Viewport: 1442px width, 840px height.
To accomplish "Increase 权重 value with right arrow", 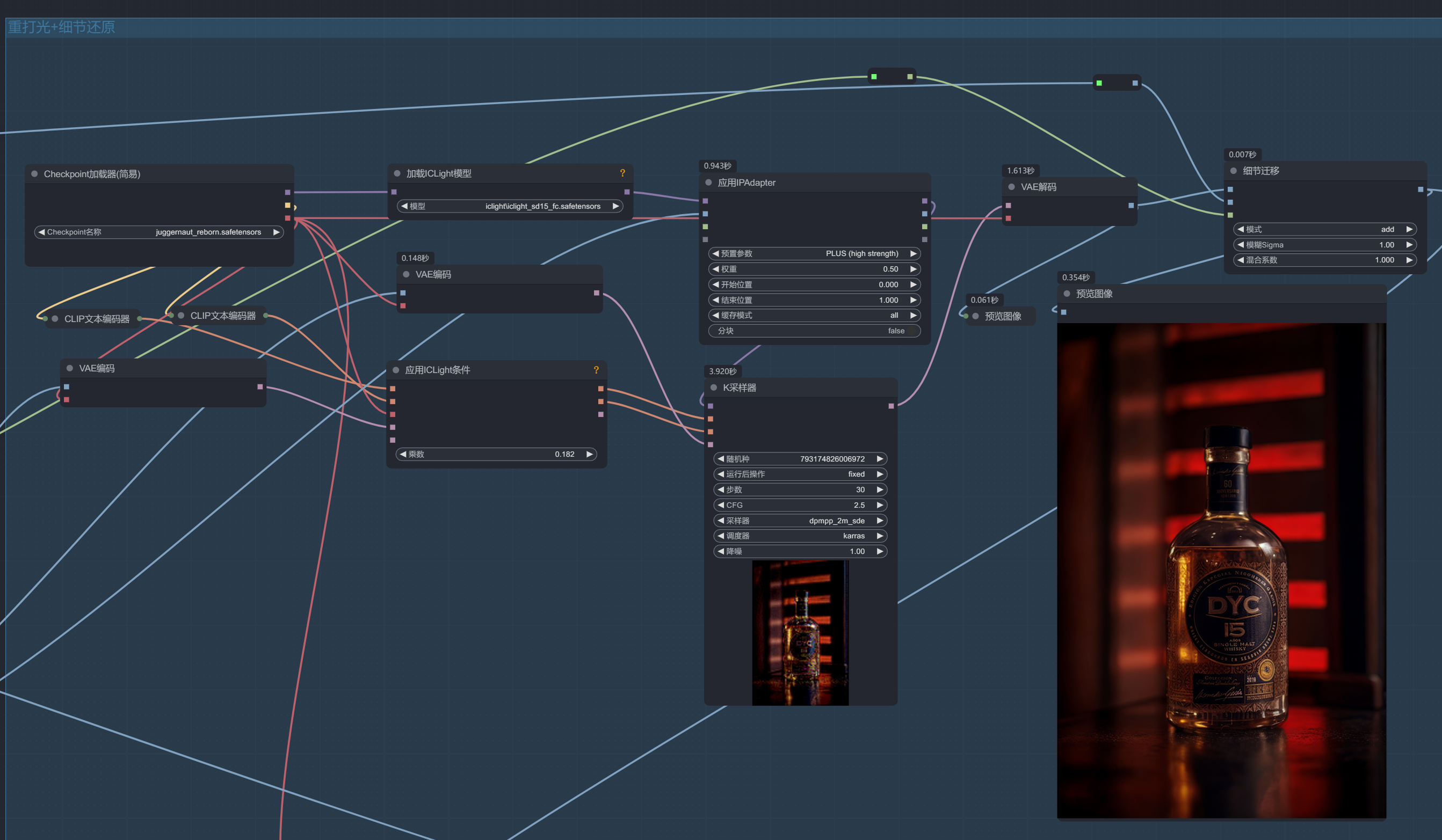I will point(913,269).
